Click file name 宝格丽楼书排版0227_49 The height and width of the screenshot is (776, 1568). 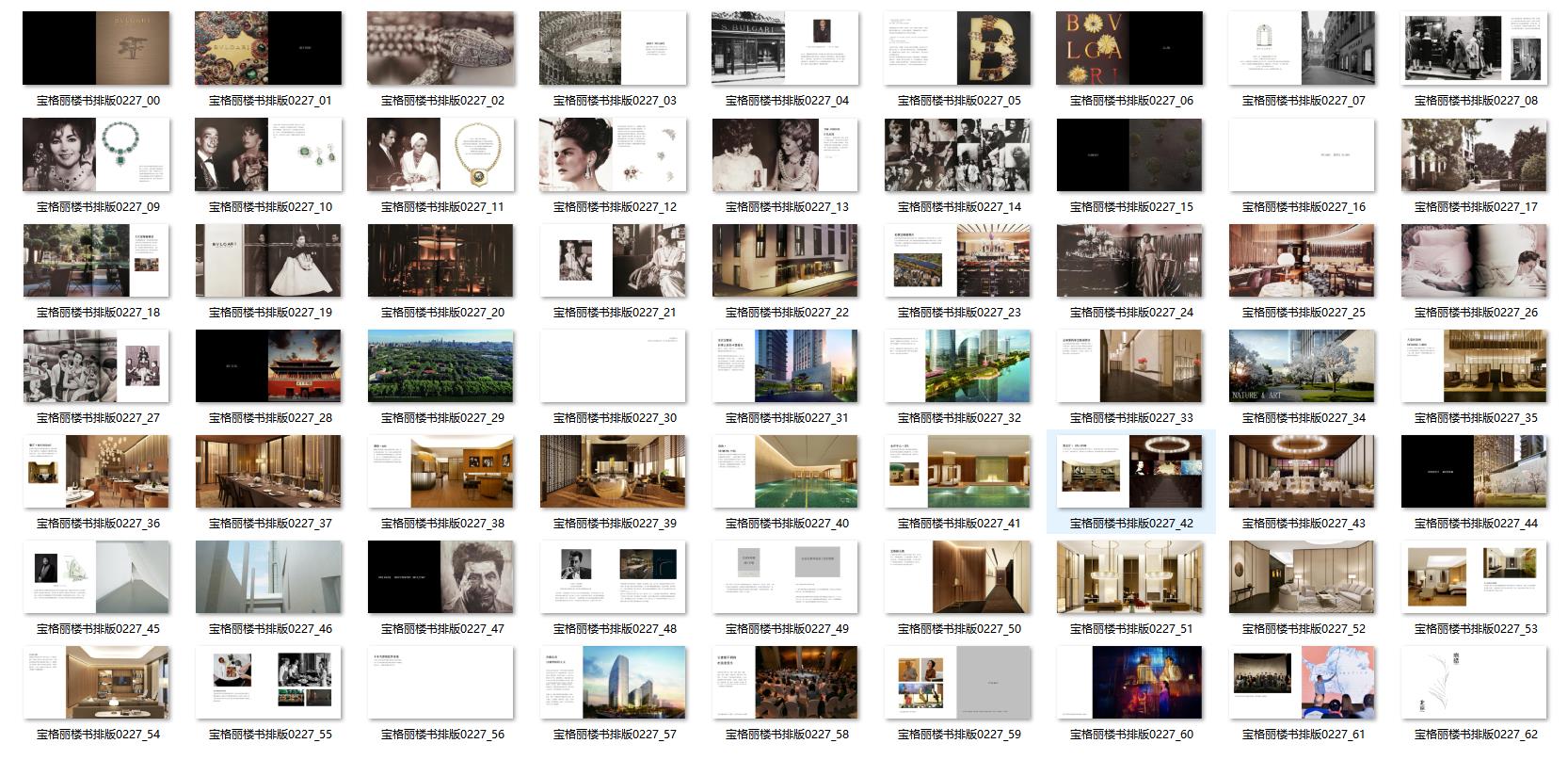pyautogui.click(x=787, y=629)
